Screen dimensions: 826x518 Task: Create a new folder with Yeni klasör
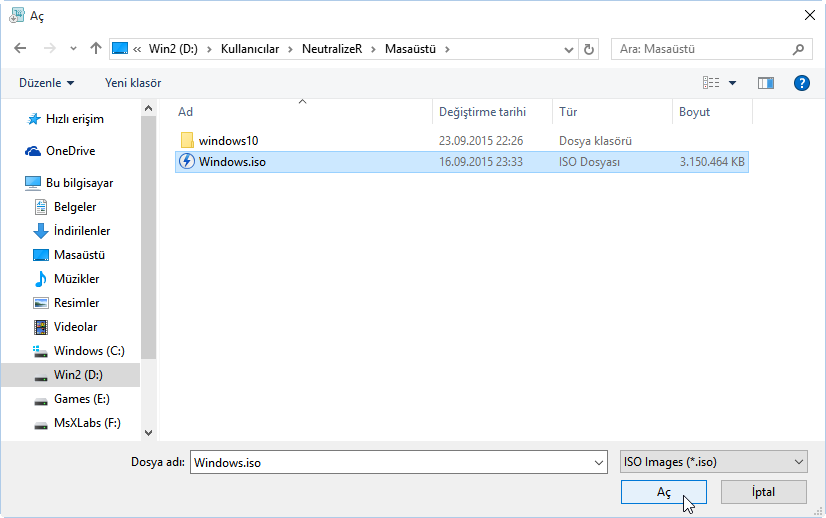click(x=133, y=83)
